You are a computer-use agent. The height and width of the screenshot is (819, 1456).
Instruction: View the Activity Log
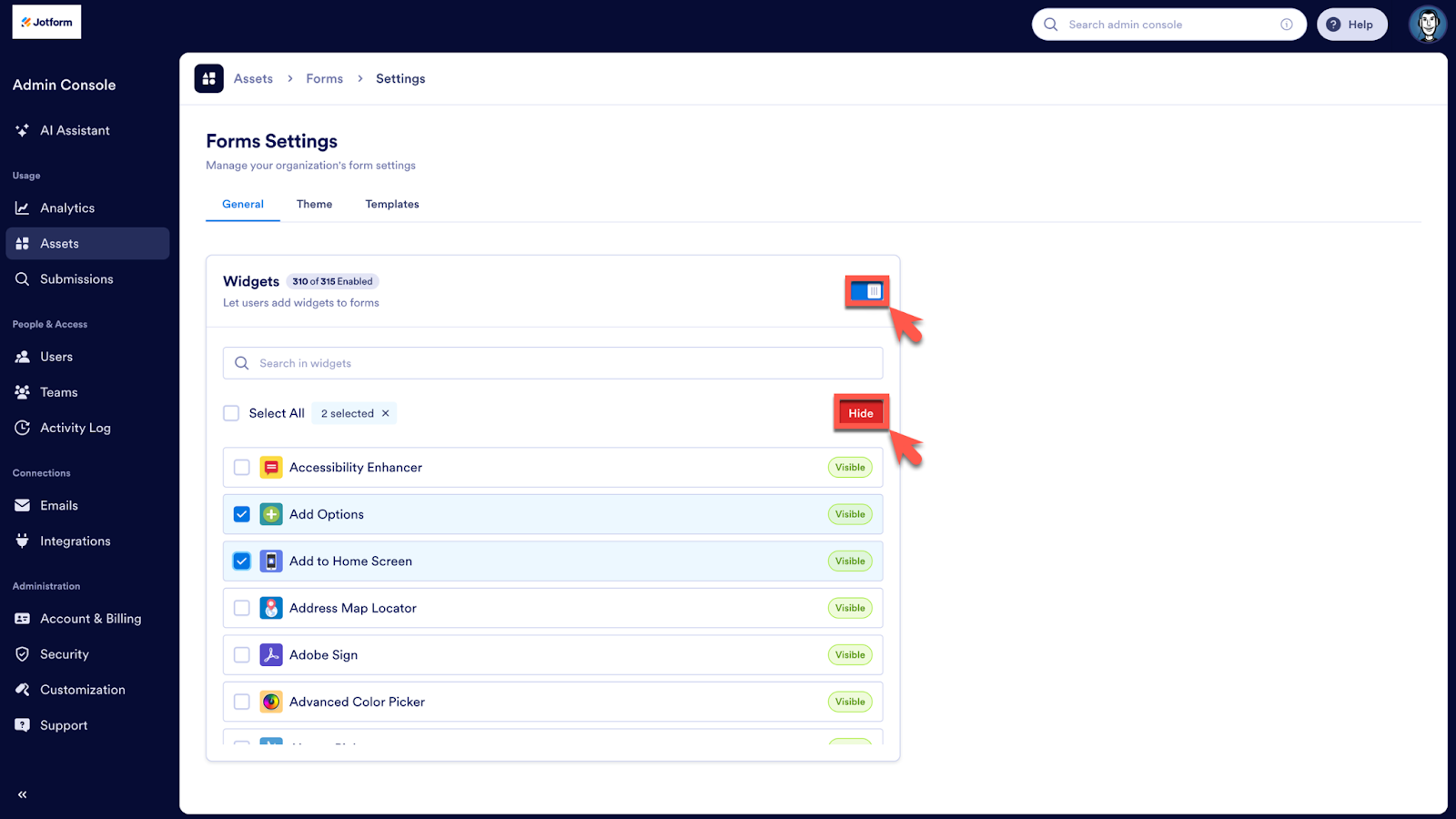click(76, 427)
